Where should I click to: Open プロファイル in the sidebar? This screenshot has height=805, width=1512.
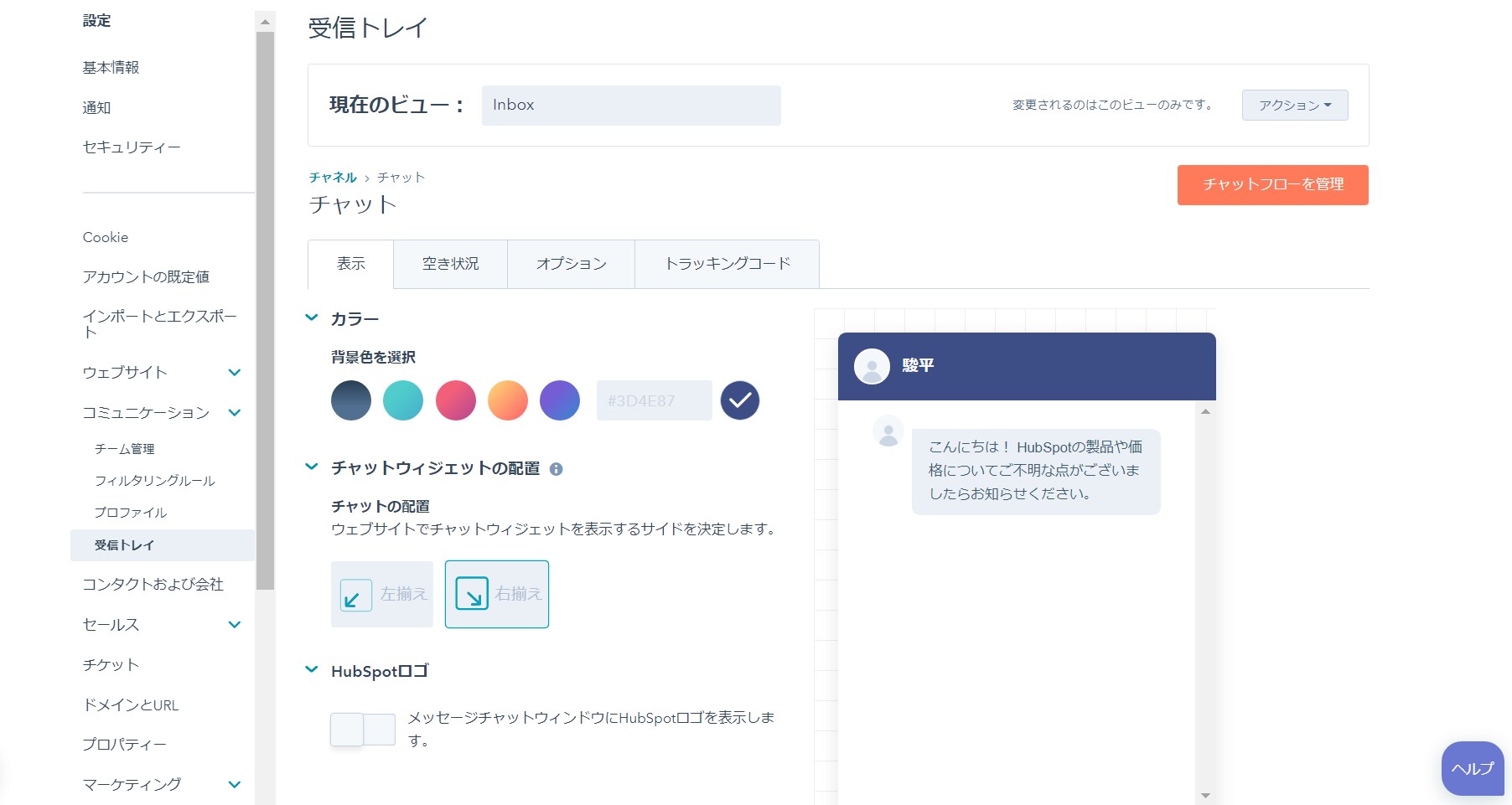coord(130,513)
